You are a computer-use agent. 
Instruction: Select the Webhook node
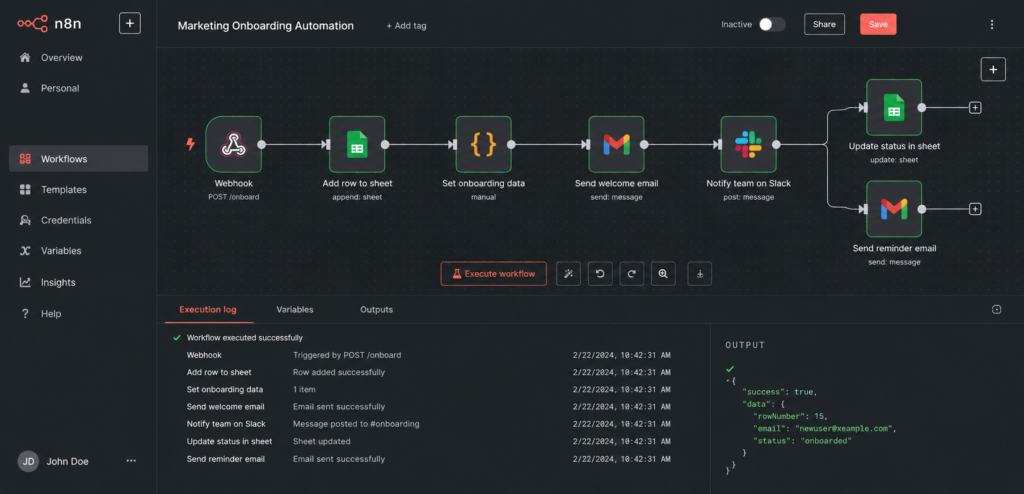pyautogui.click(x=233, y=144)
